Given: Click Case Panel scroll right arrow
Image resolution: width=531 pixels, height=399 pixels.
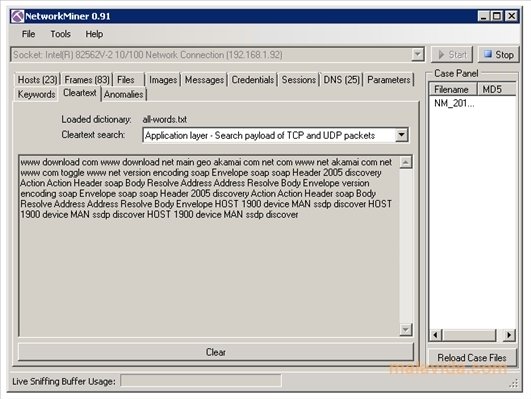Looking at the screenshot, I should (509, 335).
